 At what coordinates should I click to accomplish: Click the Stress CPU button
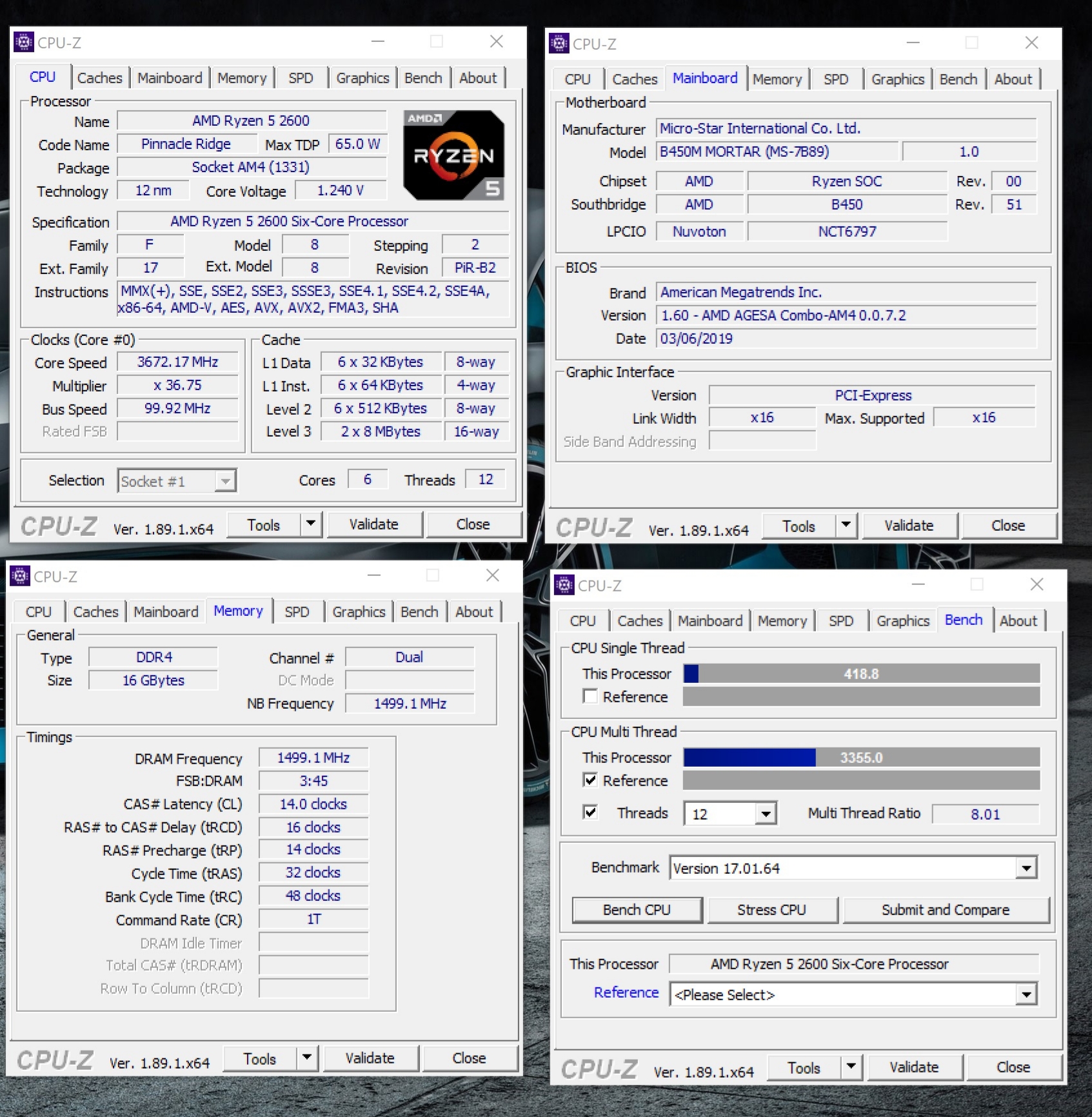771,909
